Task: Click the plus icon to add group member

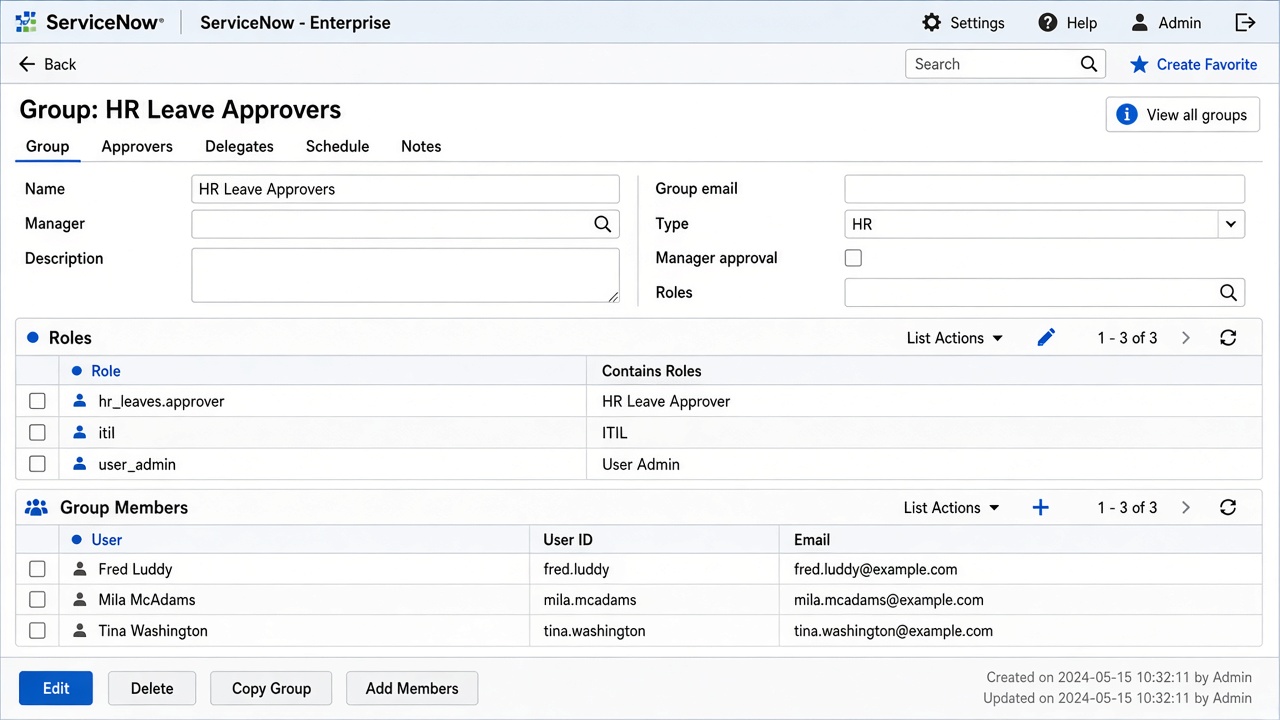Action: 1040,508
